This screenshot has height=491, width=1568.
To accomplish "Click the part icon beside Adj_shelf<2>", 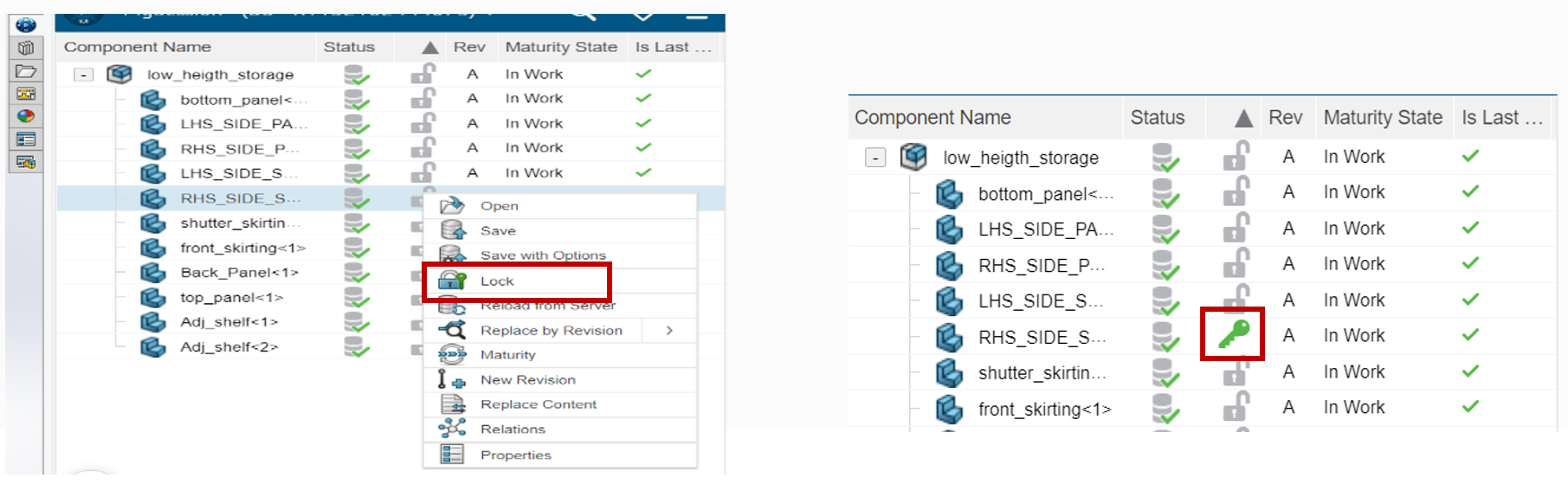I will click(x=153, y=347).
